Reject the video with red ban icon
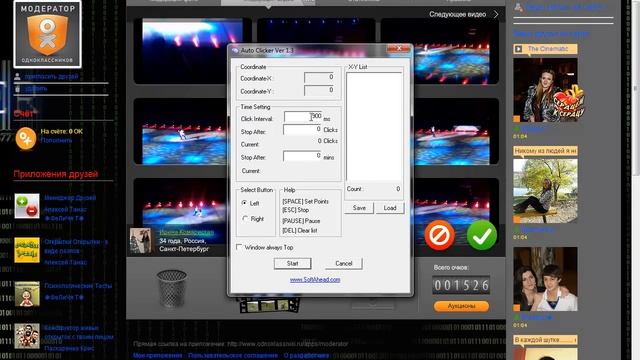The width and height of the screenshot is (640, 360). [440, 235]
